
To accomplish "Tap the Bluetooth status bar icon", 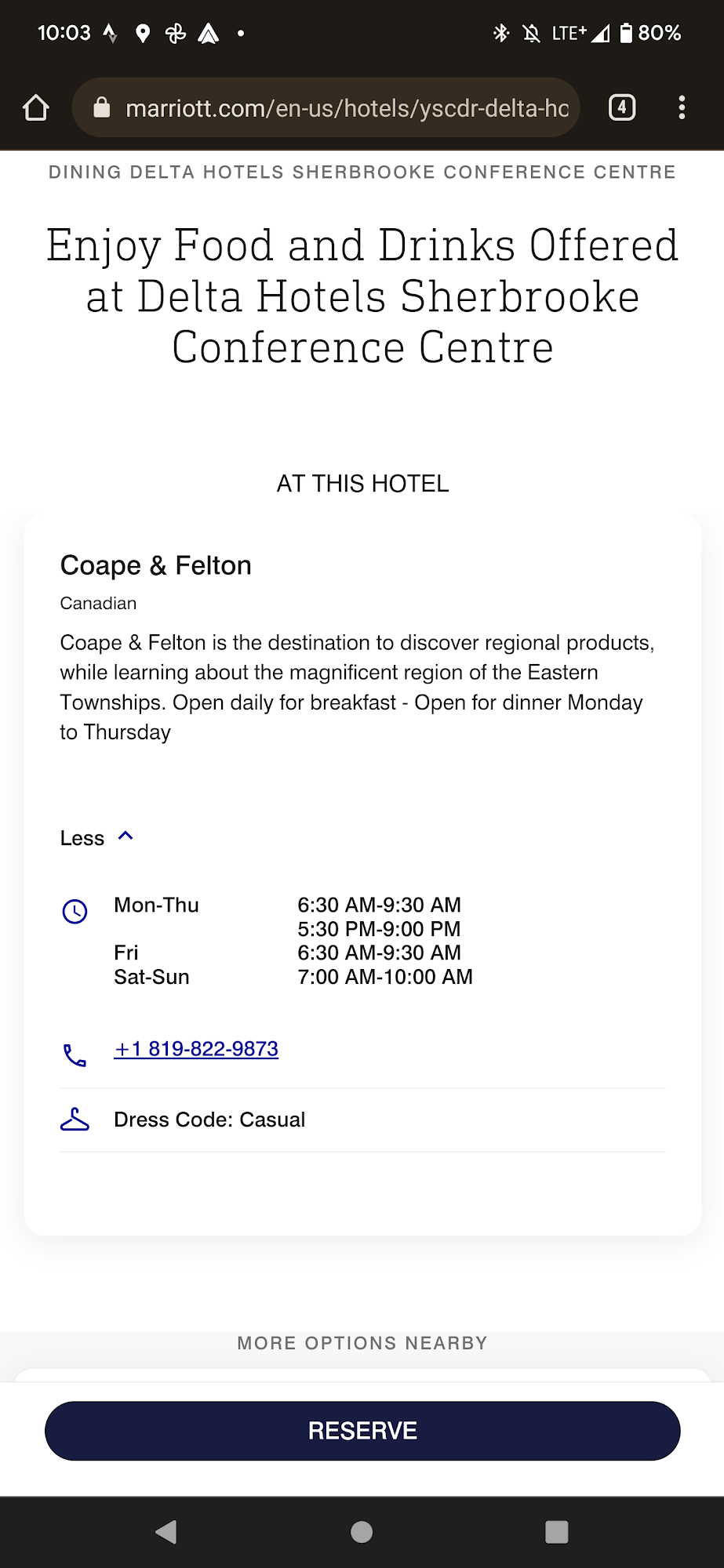I will 501,33.
